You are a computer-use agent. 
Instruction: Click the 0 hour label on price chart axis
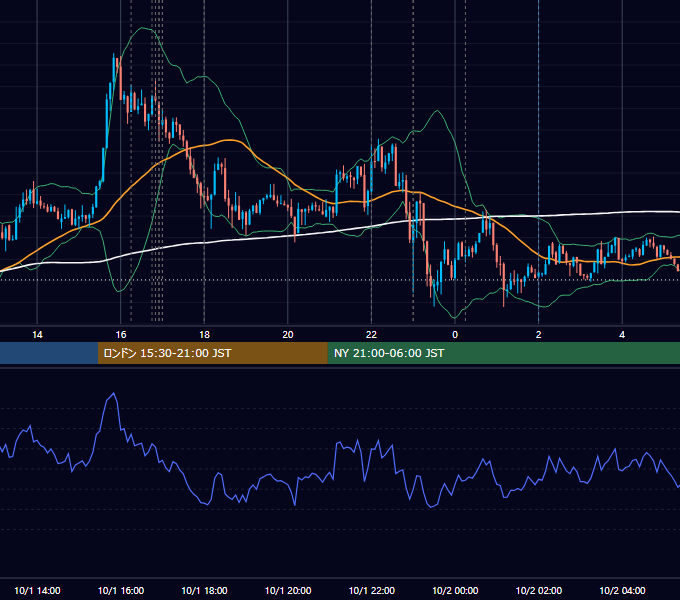455,335
